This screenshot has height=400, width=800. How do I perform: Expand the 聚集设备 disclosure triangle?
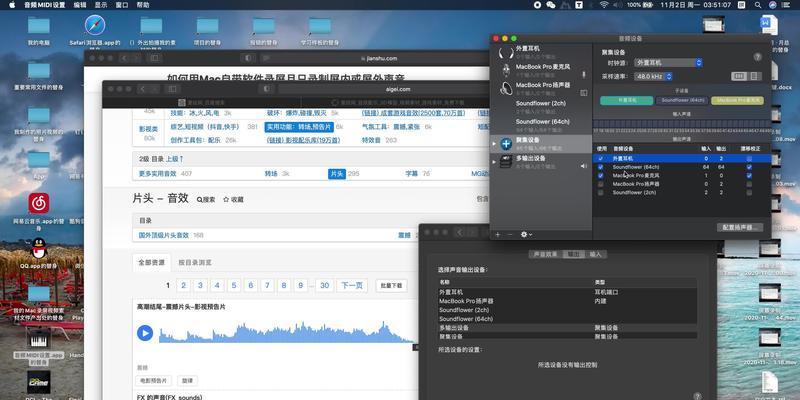(494, 144)
